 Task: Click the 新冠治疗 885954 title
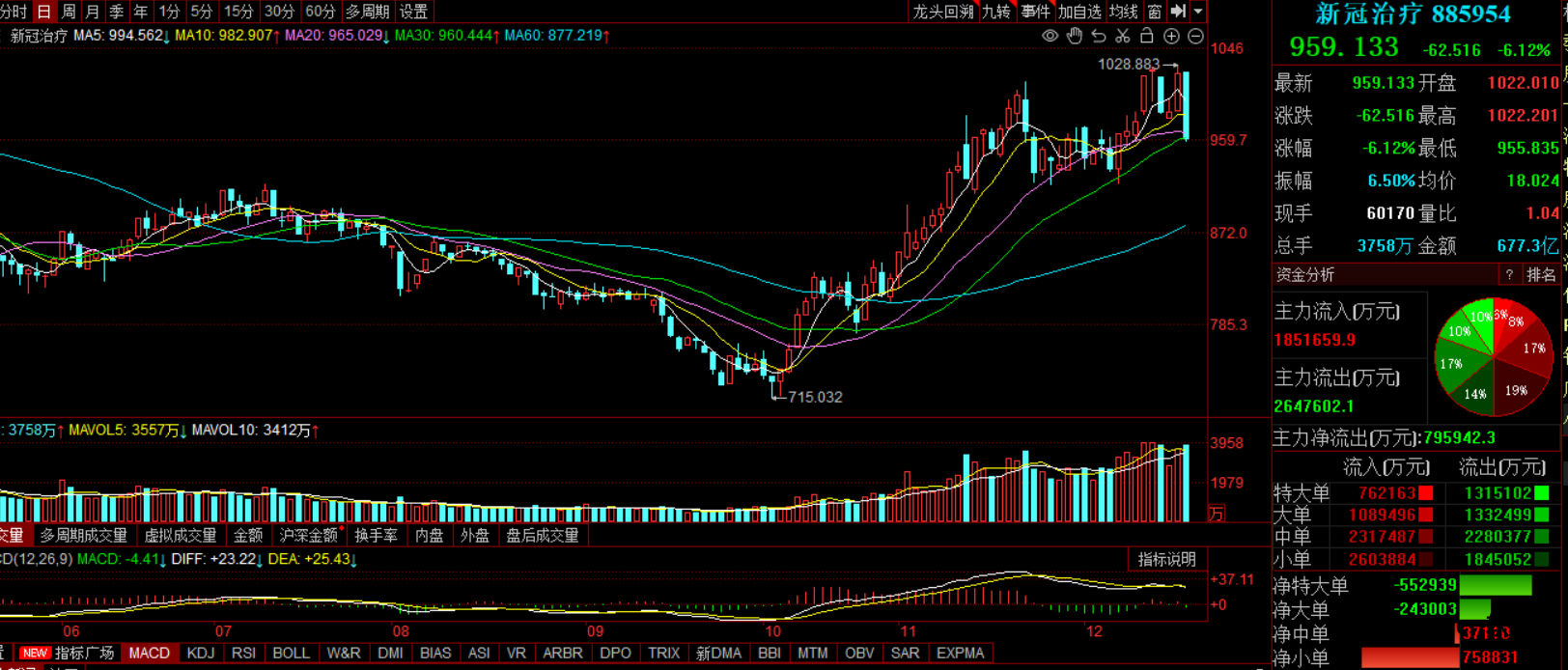(x=1414, y=14)
